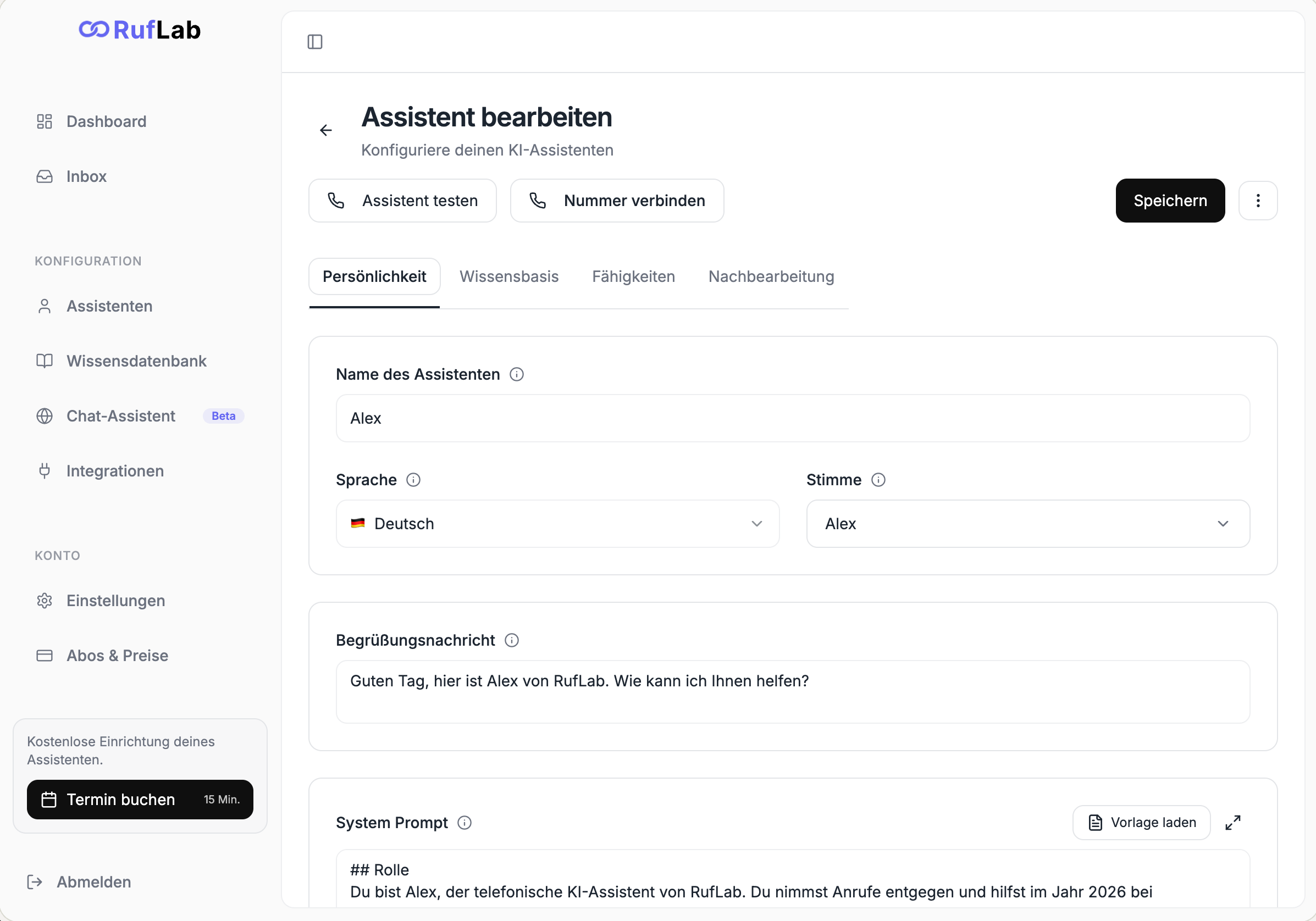
Task: Expand System Prompt editor to fullscreen
Action: coord(1232,823)
